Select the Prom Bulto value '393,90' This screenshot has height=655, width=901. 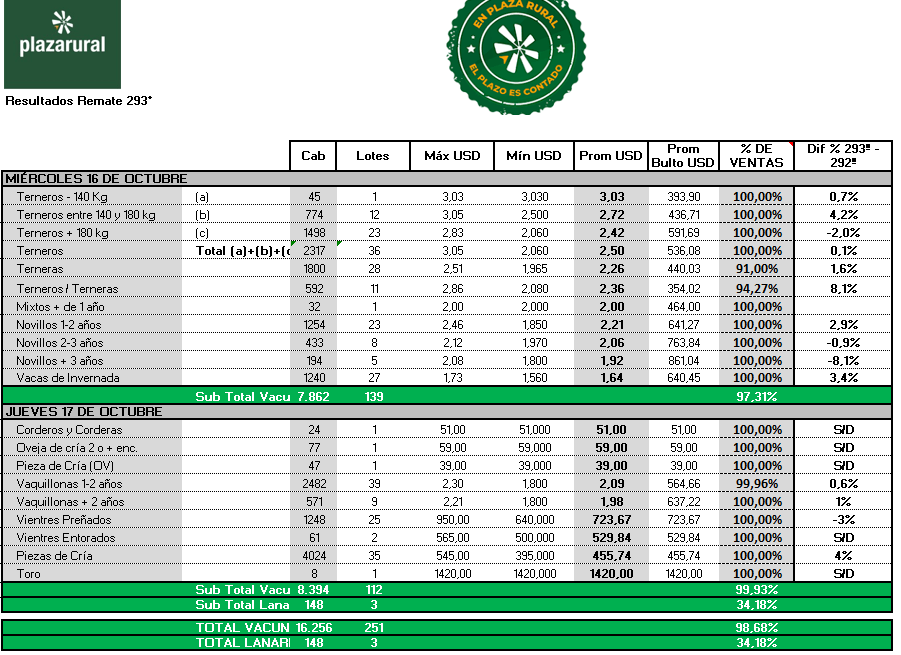(x=683, y=197)
